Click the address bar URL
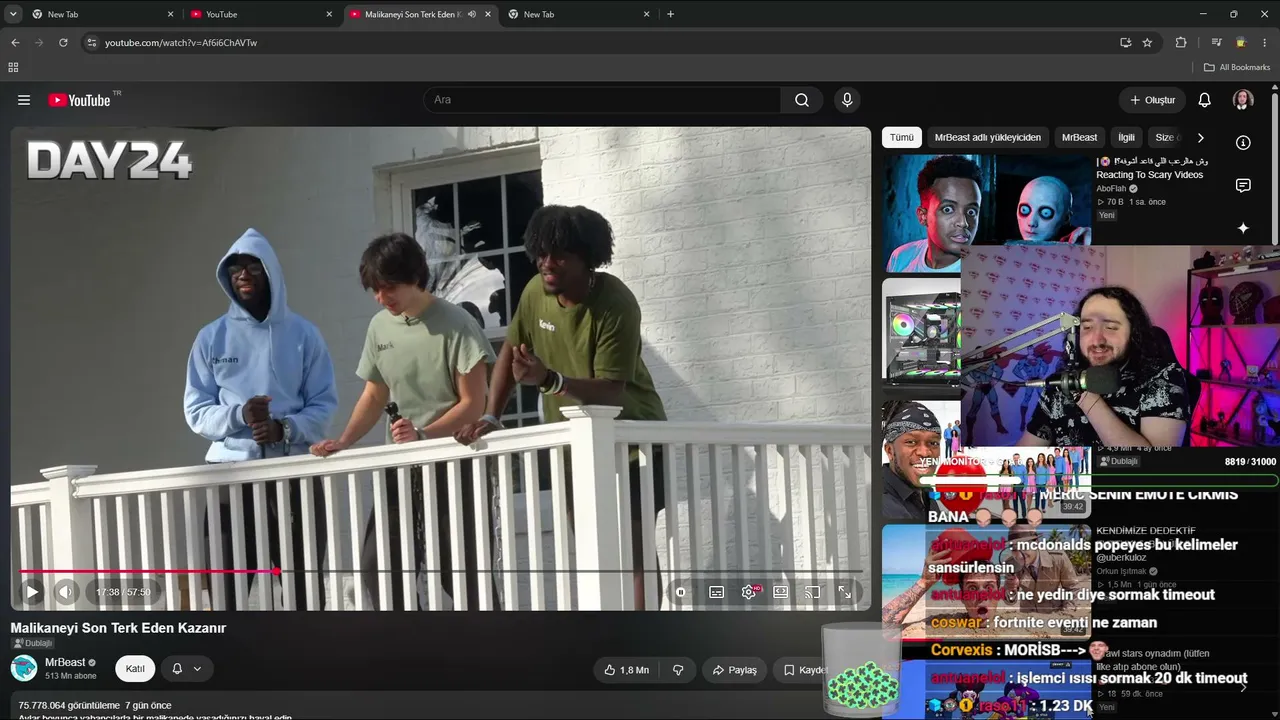 pyautogui.click(x=181, y=43)
